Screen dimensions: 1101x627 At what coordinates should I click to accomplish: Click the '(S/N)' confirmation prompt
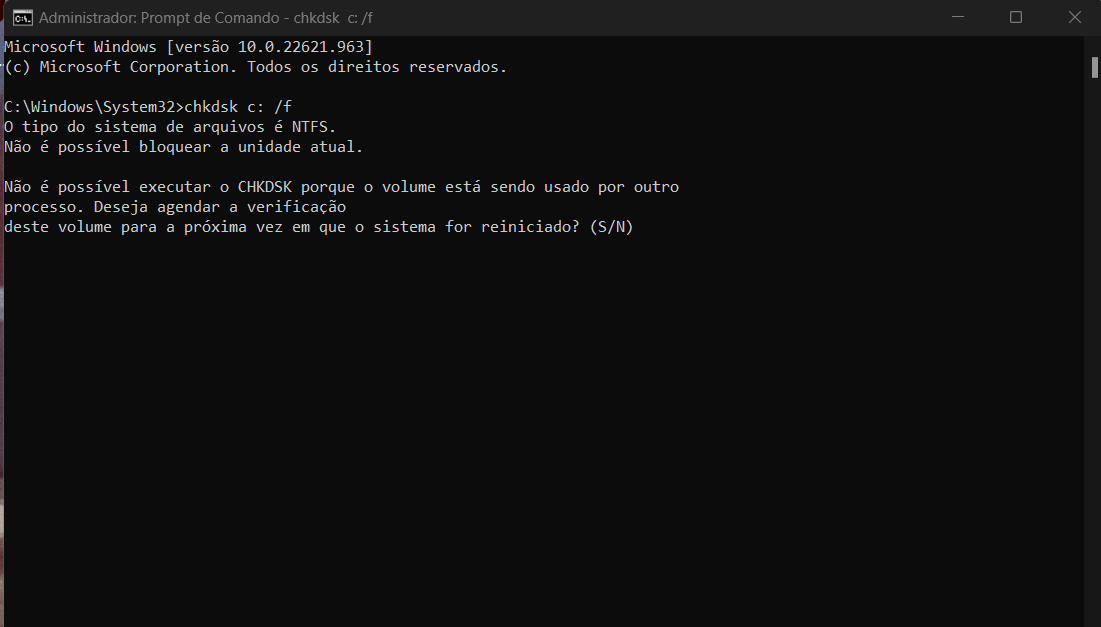(x=612, y=227)
